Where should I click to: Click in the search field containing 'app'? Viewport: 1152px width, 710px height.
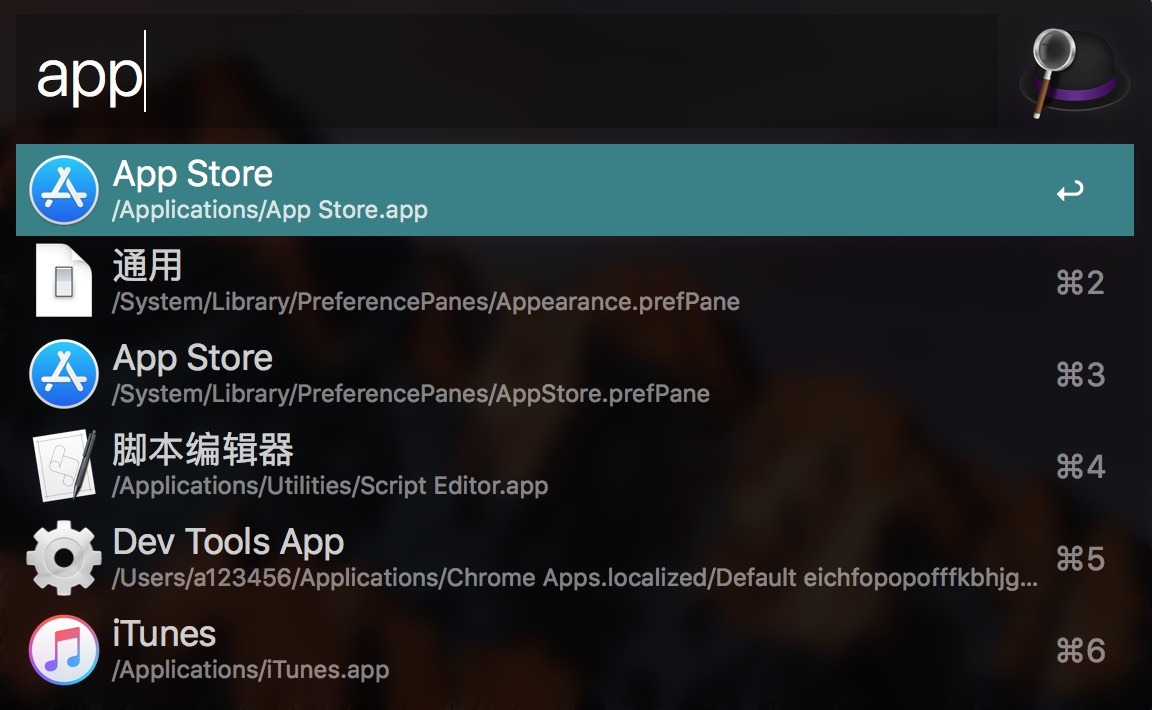[x=507, y=72]
